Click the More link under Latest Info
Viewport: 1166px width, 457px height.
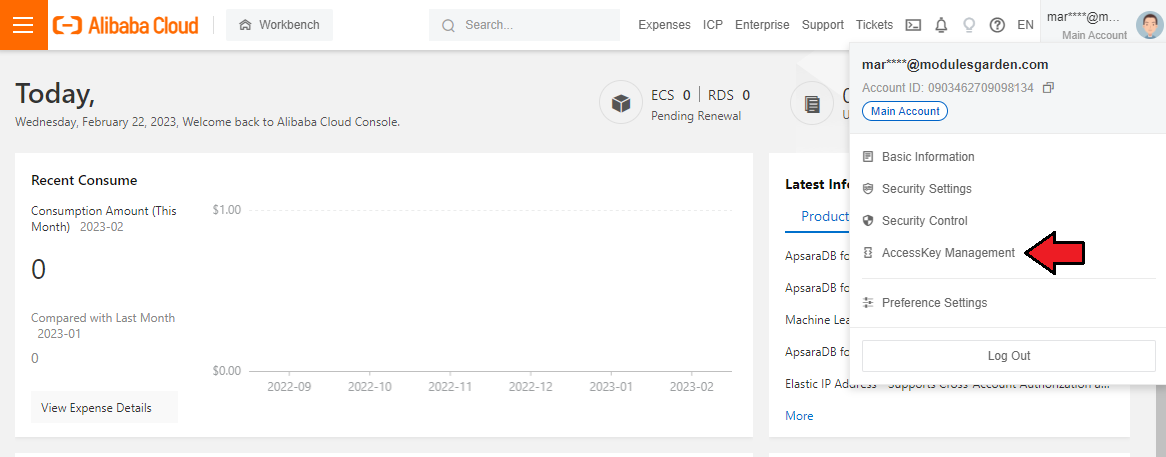[799, 416]
